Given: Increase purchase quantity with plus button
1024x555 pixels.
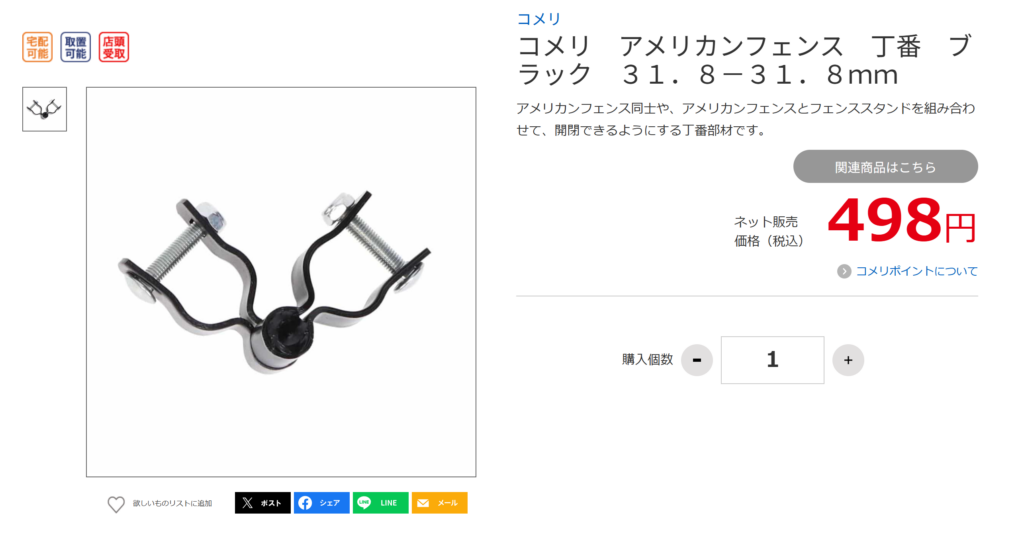Looking at the screenshot, I should (x=848, y=360).
